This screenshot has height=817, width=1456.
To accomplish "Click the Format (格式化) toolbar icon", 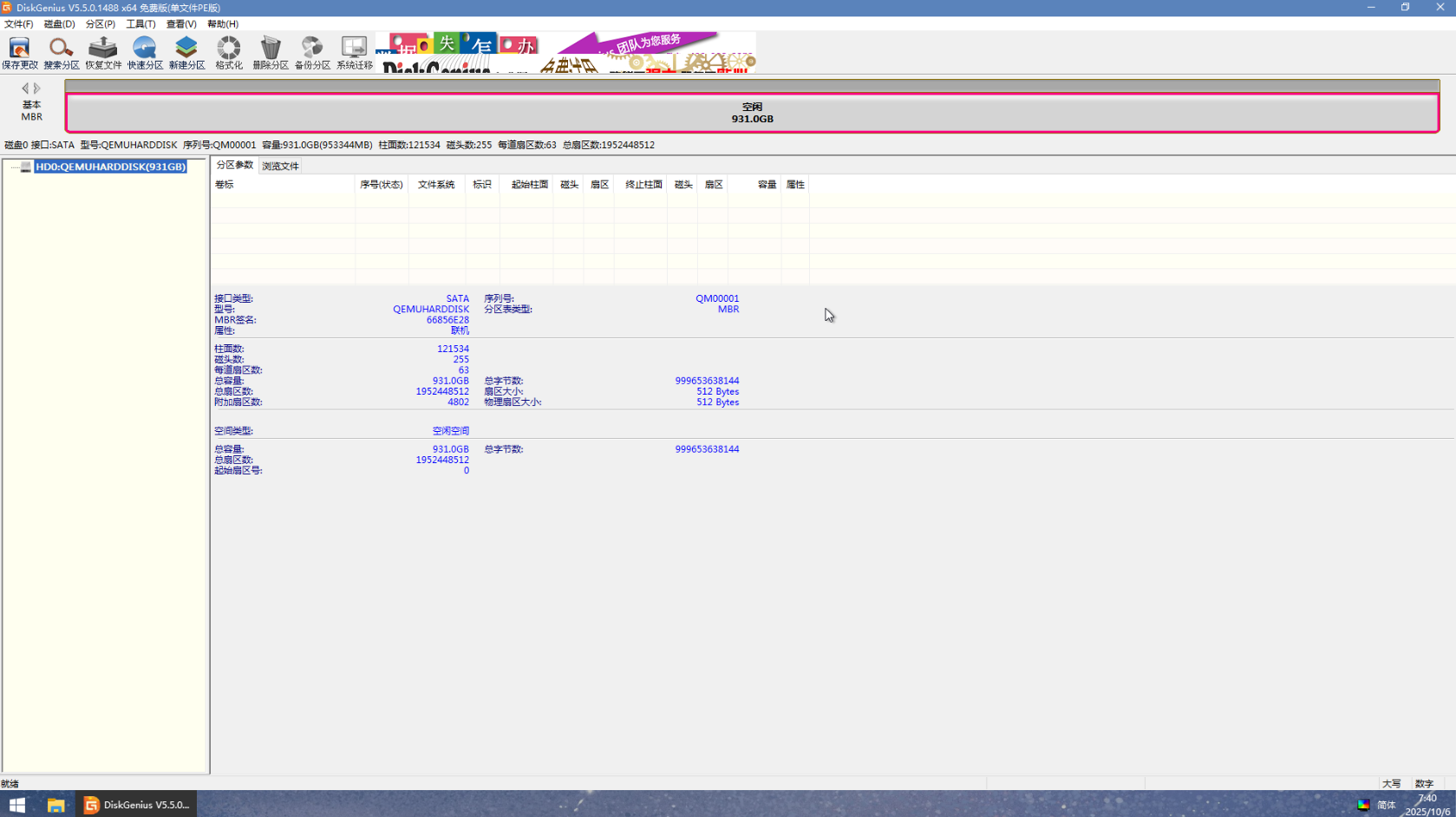I will pyautogui.click(x=229, y=52).
